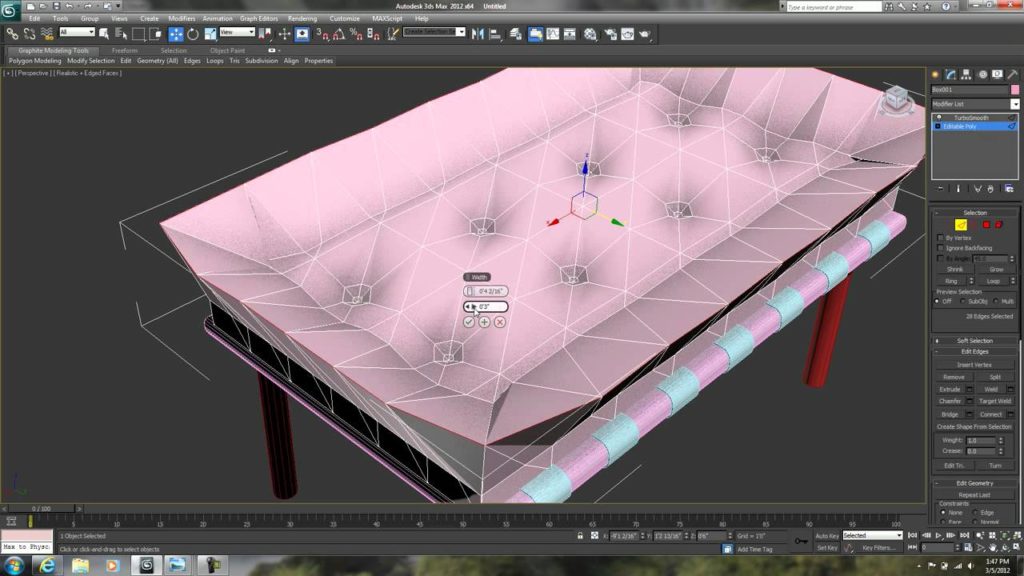Collapse the Soft Selection rollout
The width and height of the screenshot is (1024, 576).
click(x=974, y=341)
